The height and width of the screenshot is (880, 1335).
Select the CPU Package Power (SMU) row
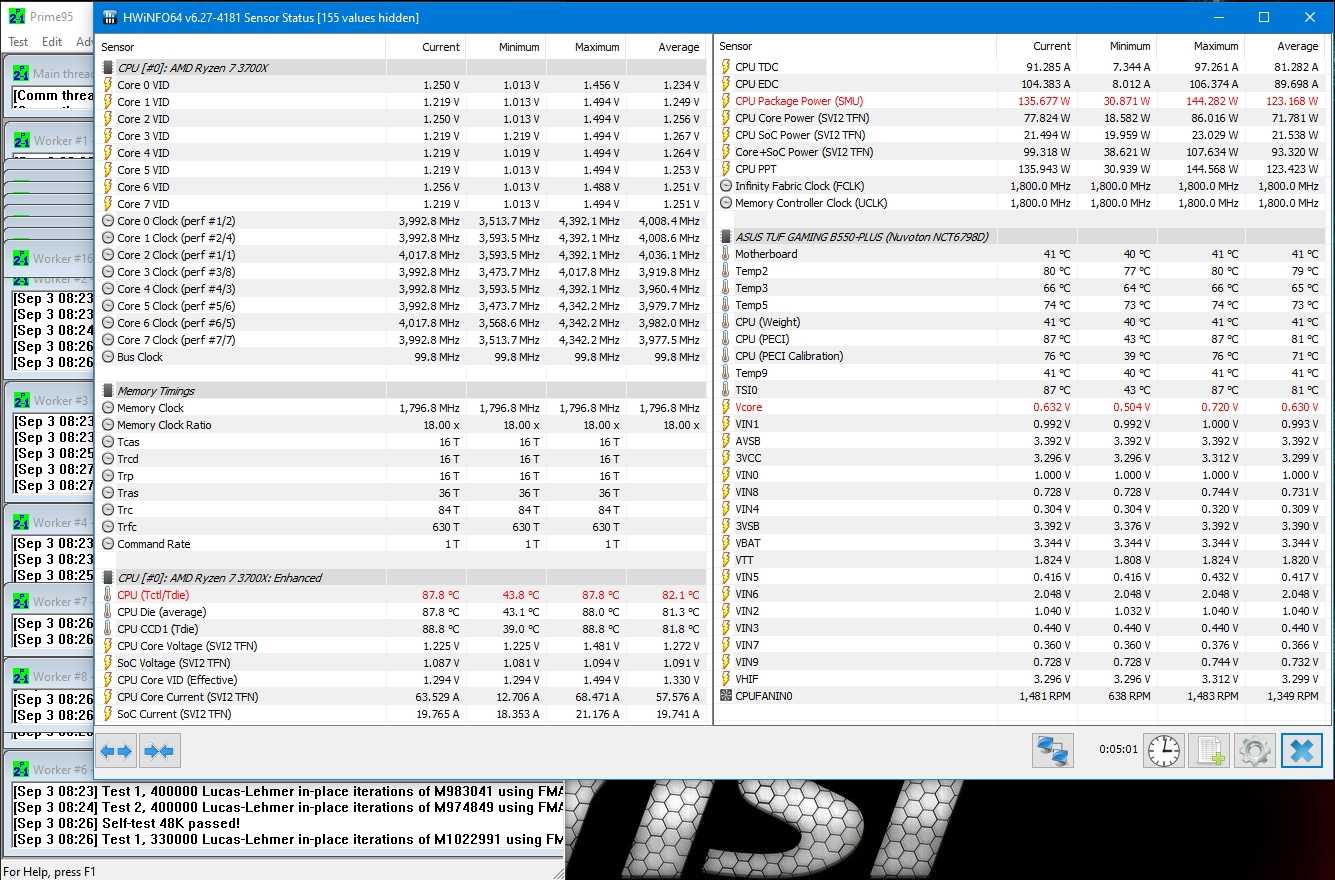point(798,101)
